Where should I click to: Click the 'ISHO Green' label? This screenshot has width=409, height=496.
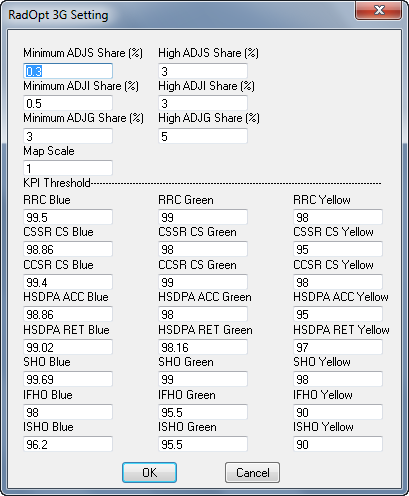187,427
